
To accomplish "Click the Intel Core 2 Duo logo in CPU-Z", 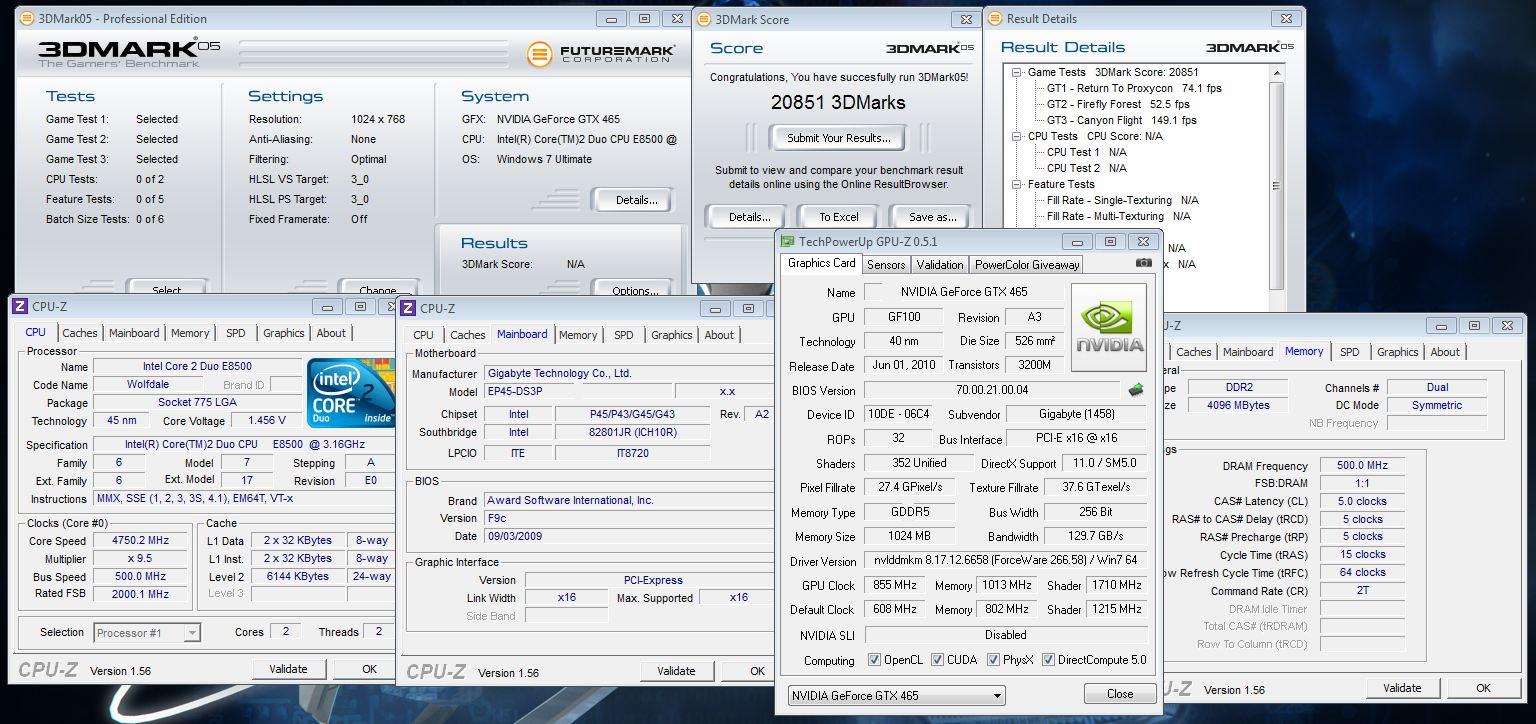I will (x=349, y=393).
